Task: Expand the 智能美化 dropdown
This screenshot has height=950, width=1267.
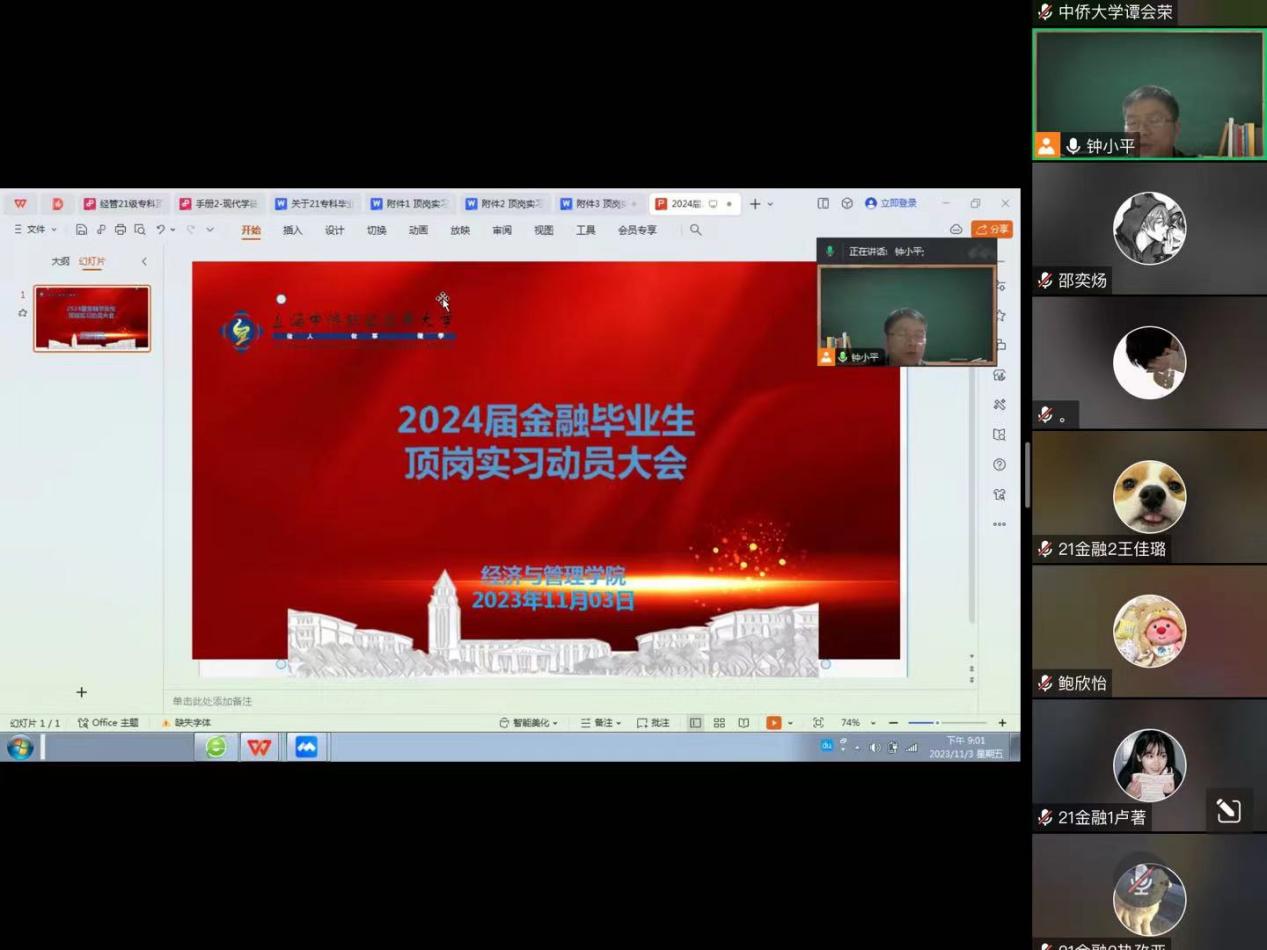Action: pyautogui.click(x=529, y=723)
